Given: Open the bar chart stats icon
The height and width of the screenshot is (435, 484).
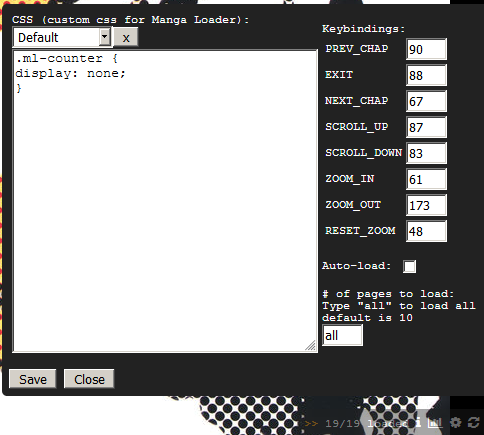Looking at the screenshot, I should click(x=435, y=423).
